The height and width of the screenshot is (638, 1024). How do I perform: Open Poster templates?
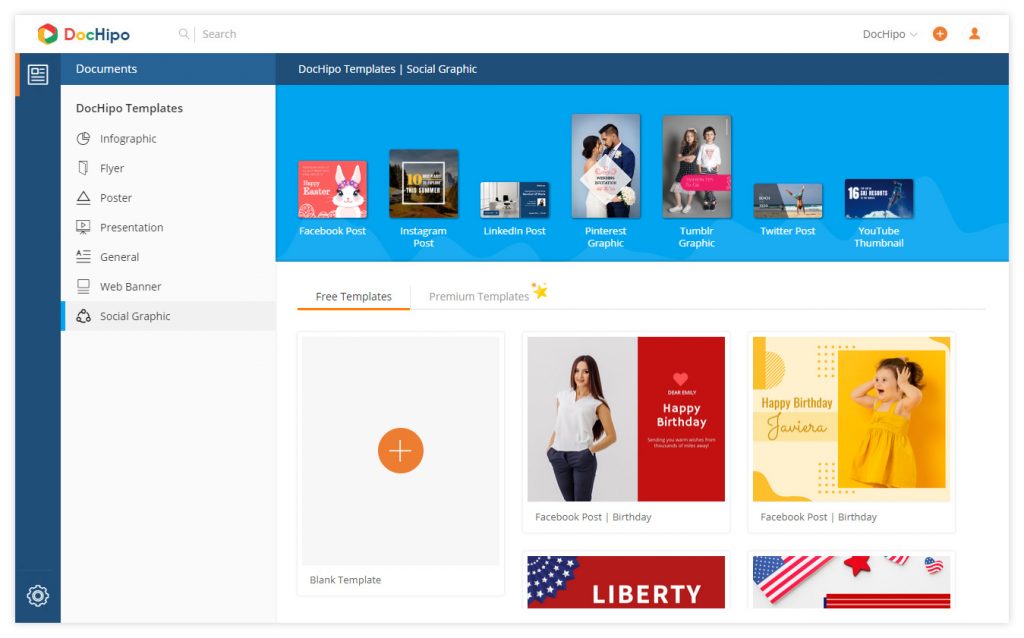pos(116,198)
